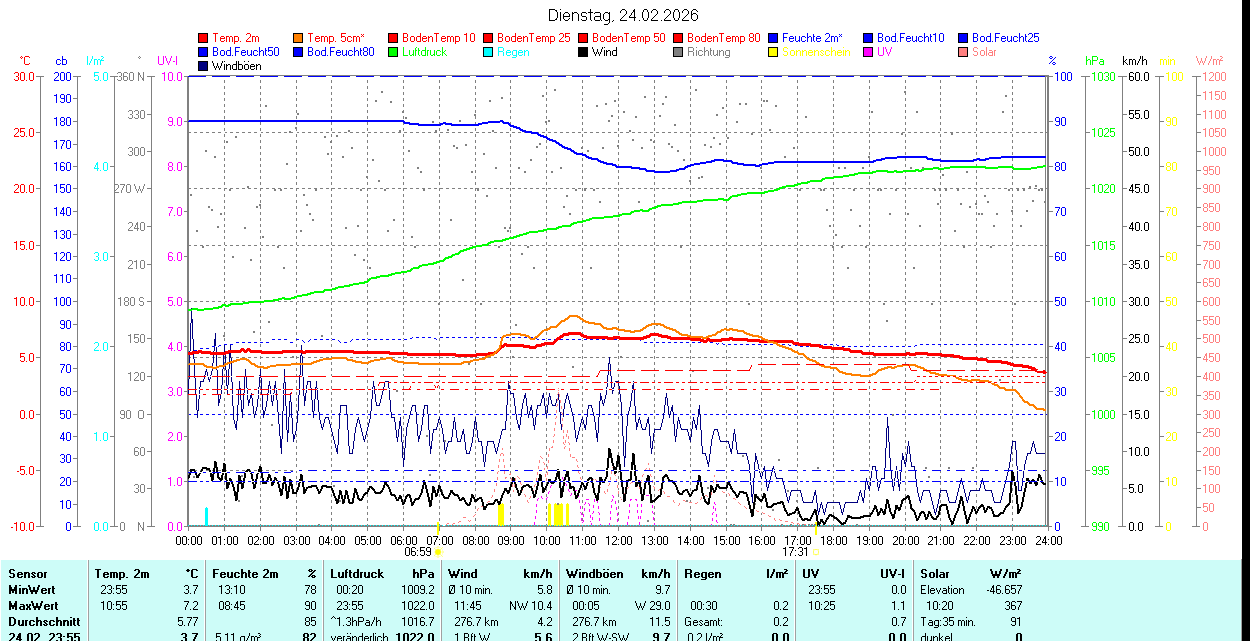This screenshot has width=1250, height=641.
Task: Click the '12:00' time axis label
Action: click(619, 540)
